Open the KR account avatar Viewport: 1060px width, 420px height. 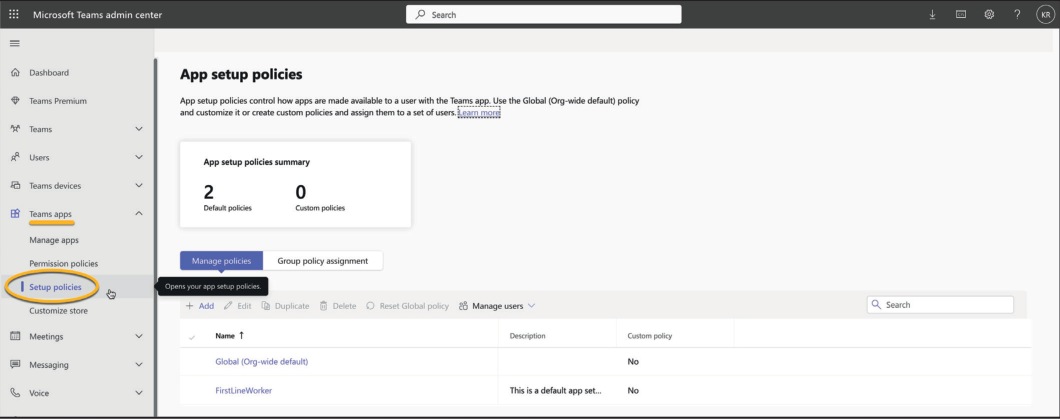[x=1045, y=14]
